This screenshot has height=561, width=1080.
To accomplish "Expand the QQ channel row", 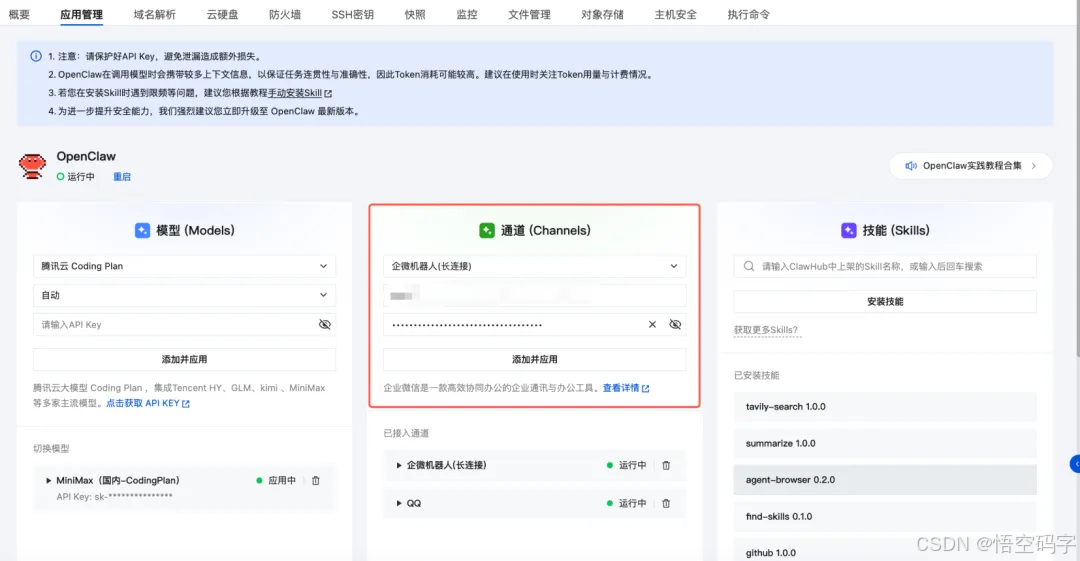I will point(399,503).
